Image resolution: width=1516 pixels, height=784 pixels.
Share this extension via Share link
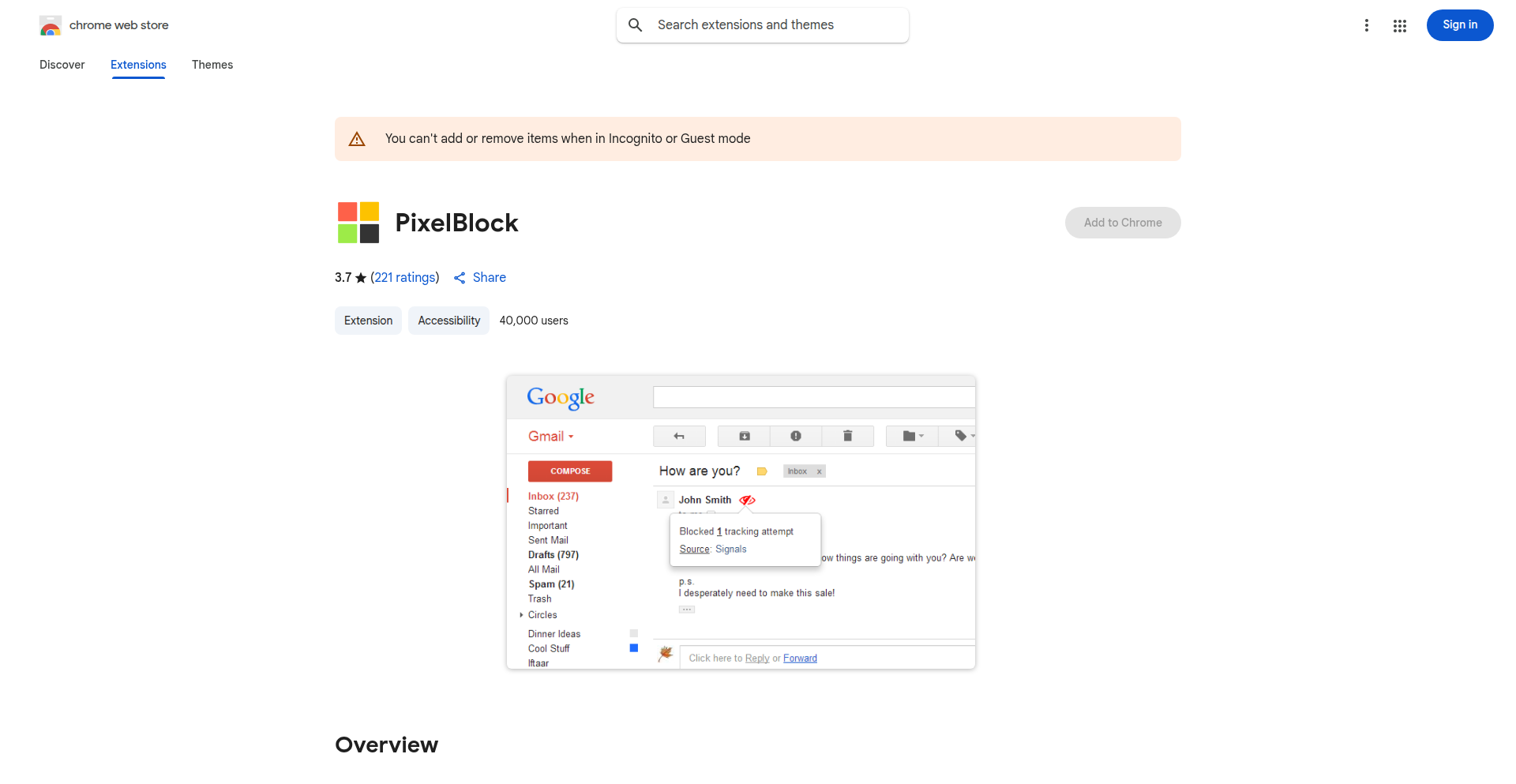tap(480, 277)
